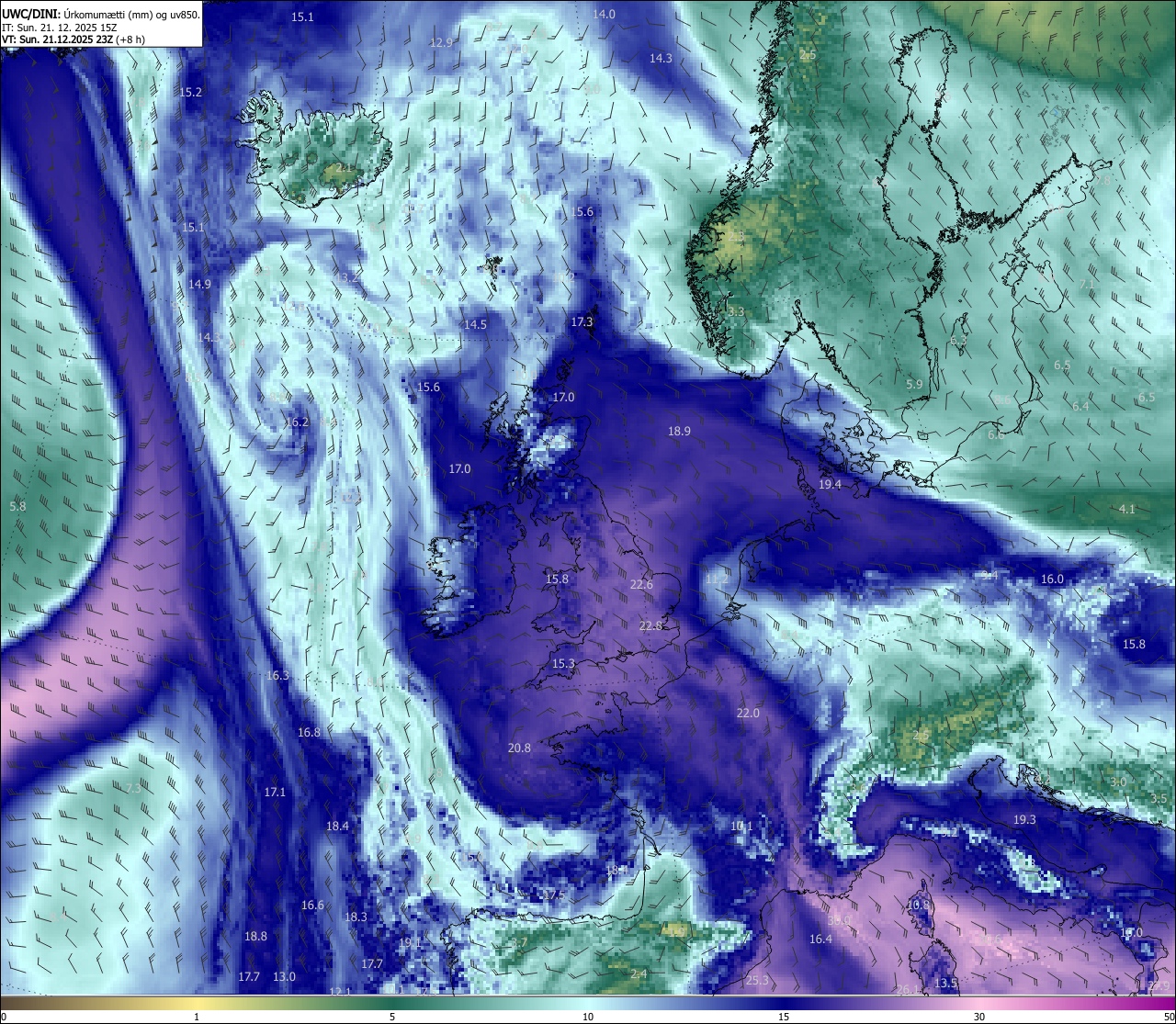
Task: Select the 2.5 value over northern Norway
Action: tap(808, 55)
